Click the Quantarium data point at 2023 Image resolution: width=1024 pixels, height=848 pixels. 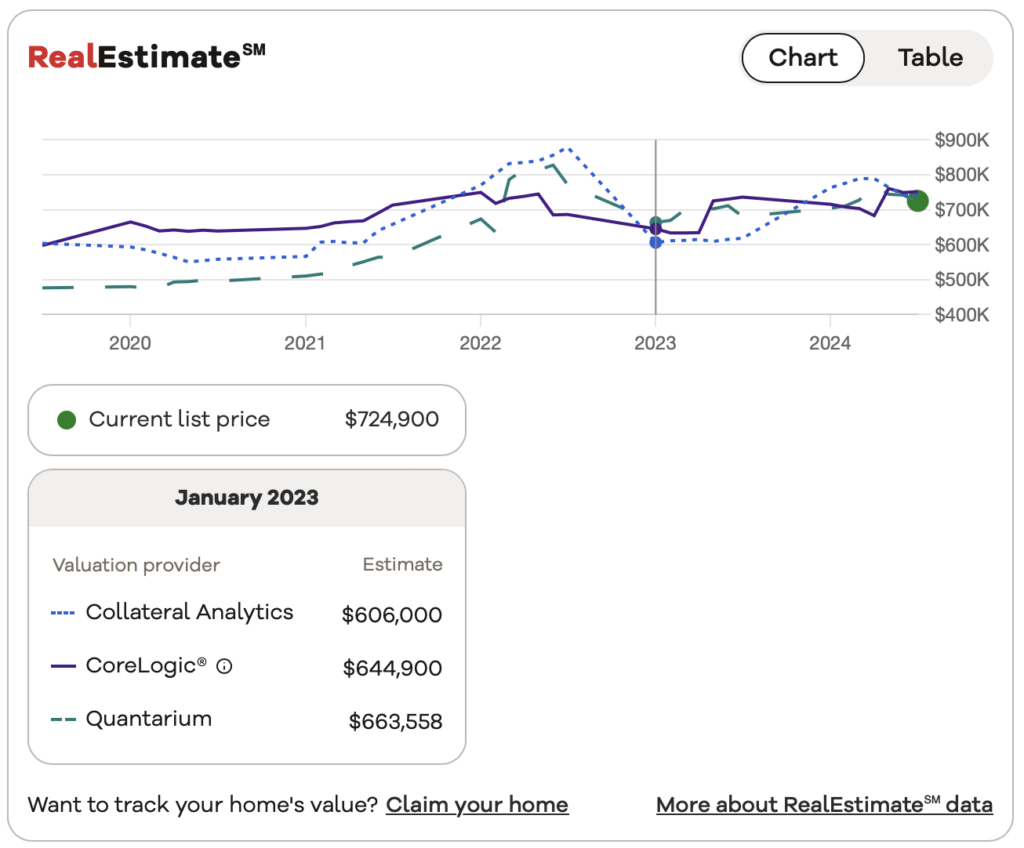point(655,222)
